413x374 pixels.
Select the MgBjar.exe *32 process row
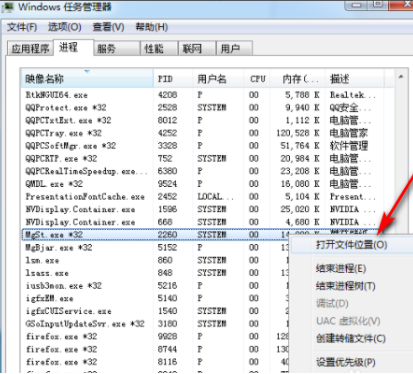(x=155, y=248)
